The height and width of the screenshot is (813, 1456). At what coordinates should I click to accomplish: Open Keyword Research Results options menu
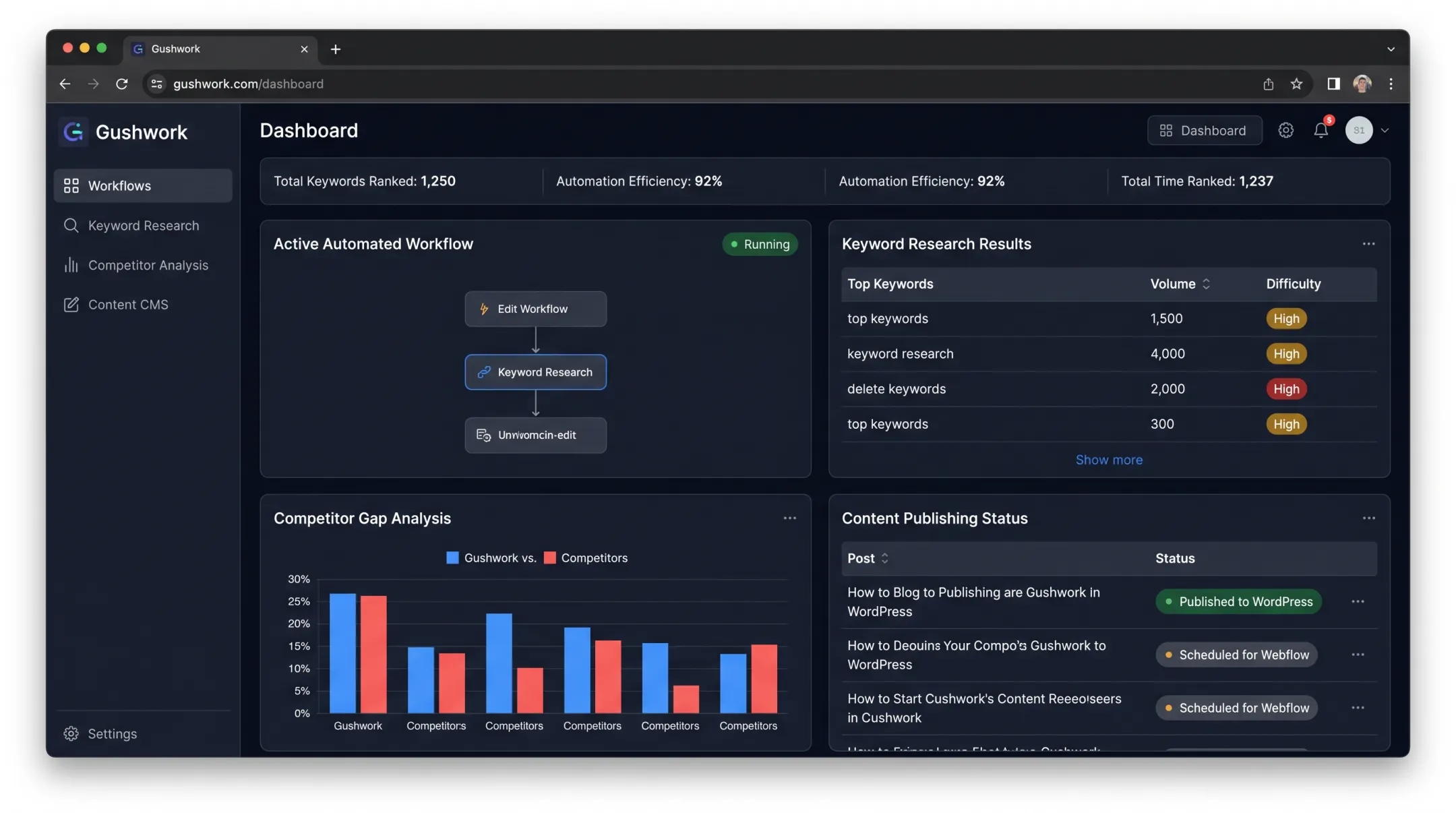[x=1368, y=244]
